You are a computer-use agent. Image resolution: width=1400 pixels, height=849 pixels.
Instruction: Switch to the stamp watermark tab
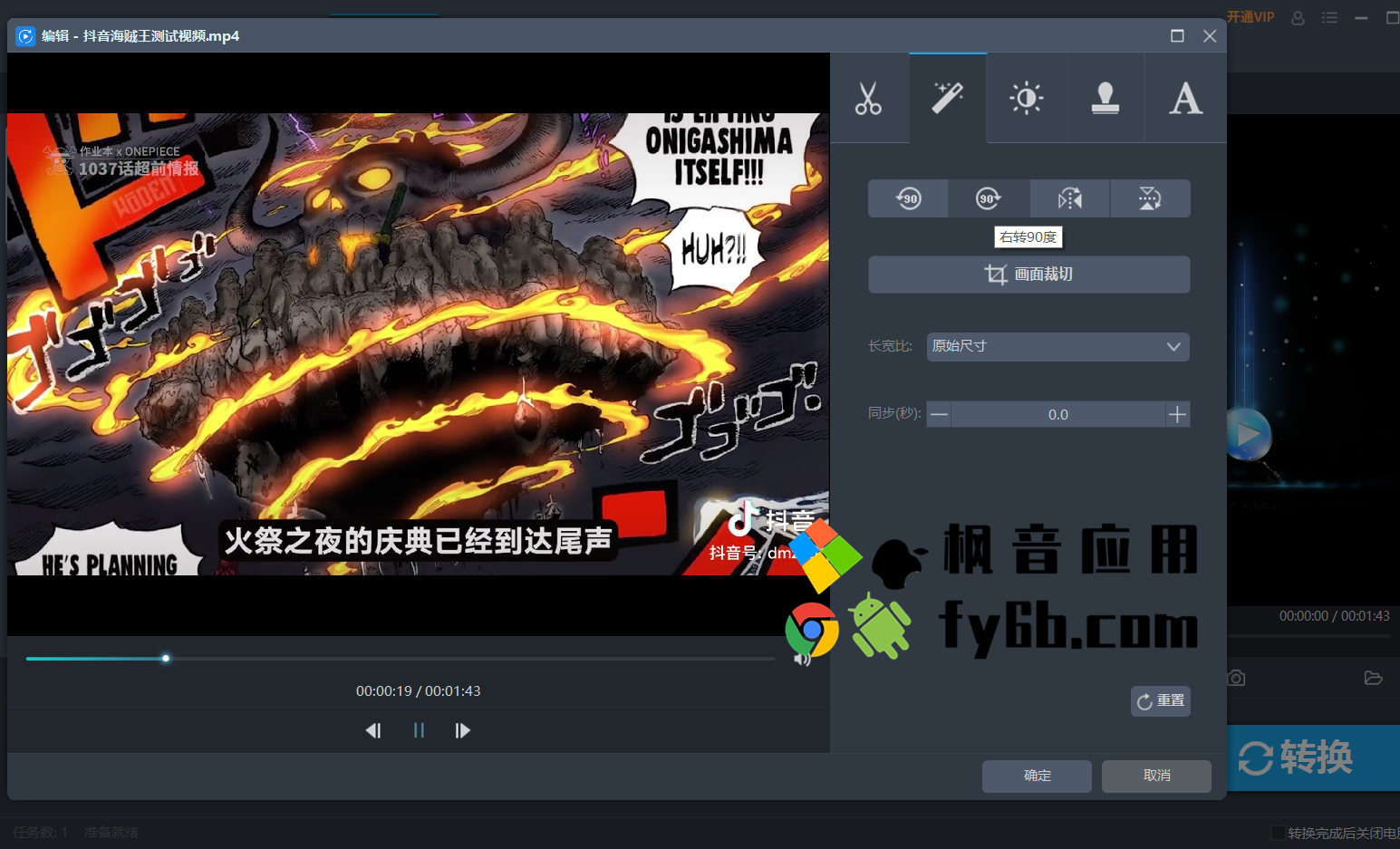(x=1106, y=98)
